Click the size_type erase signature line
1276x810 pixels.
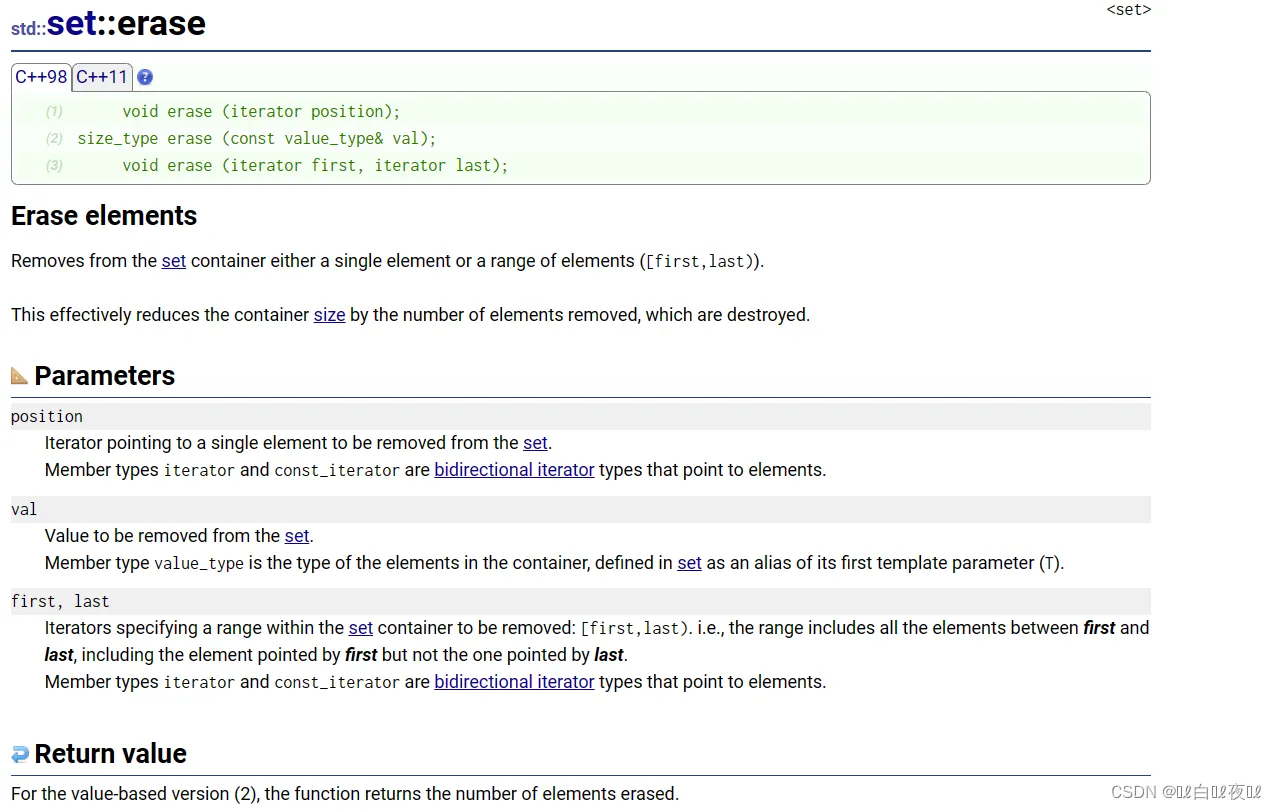point(257,138)
